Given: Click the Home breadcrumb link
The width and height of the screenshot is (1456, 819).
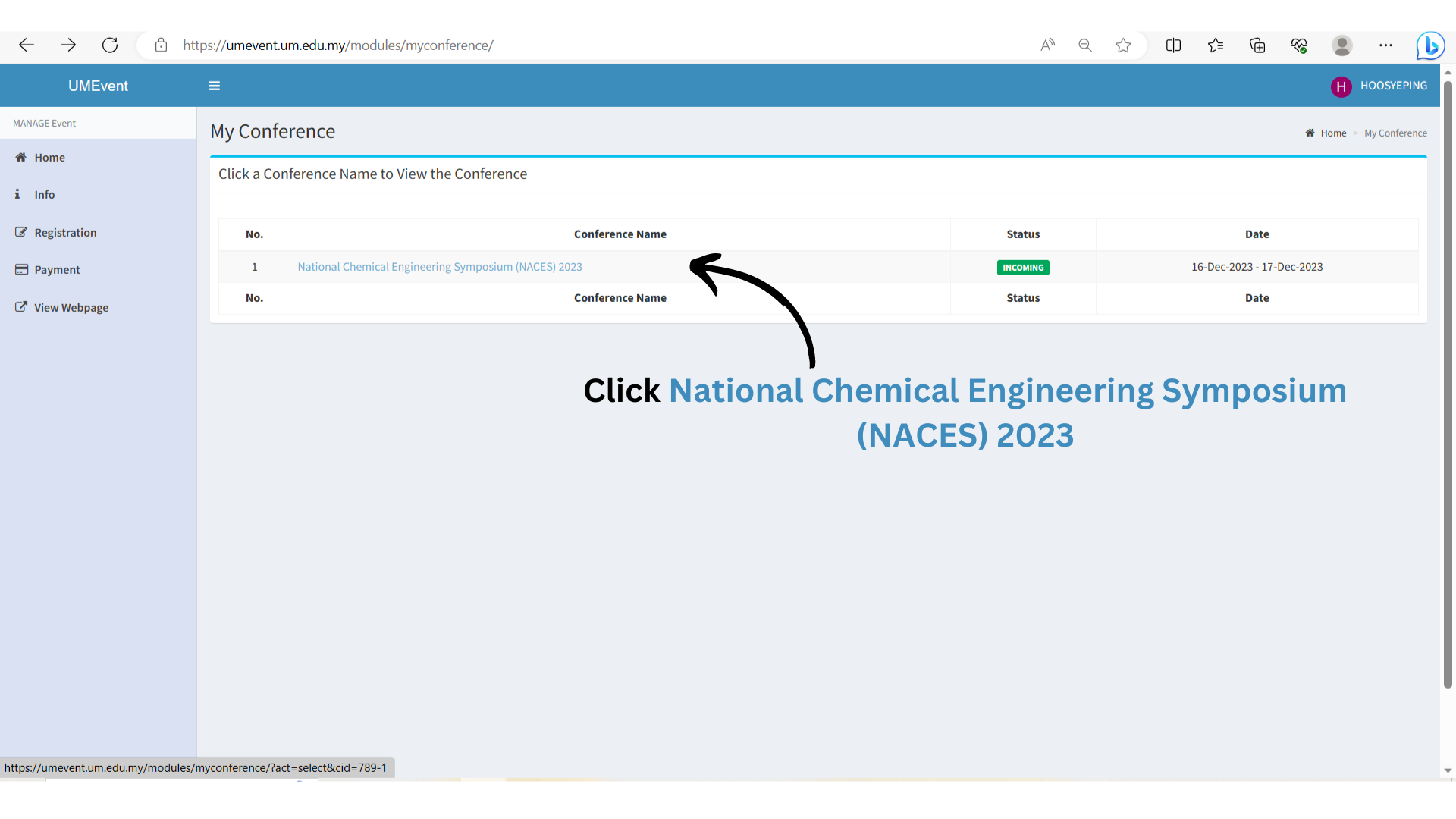Looking at the screenshot, I should point(1333,133).
